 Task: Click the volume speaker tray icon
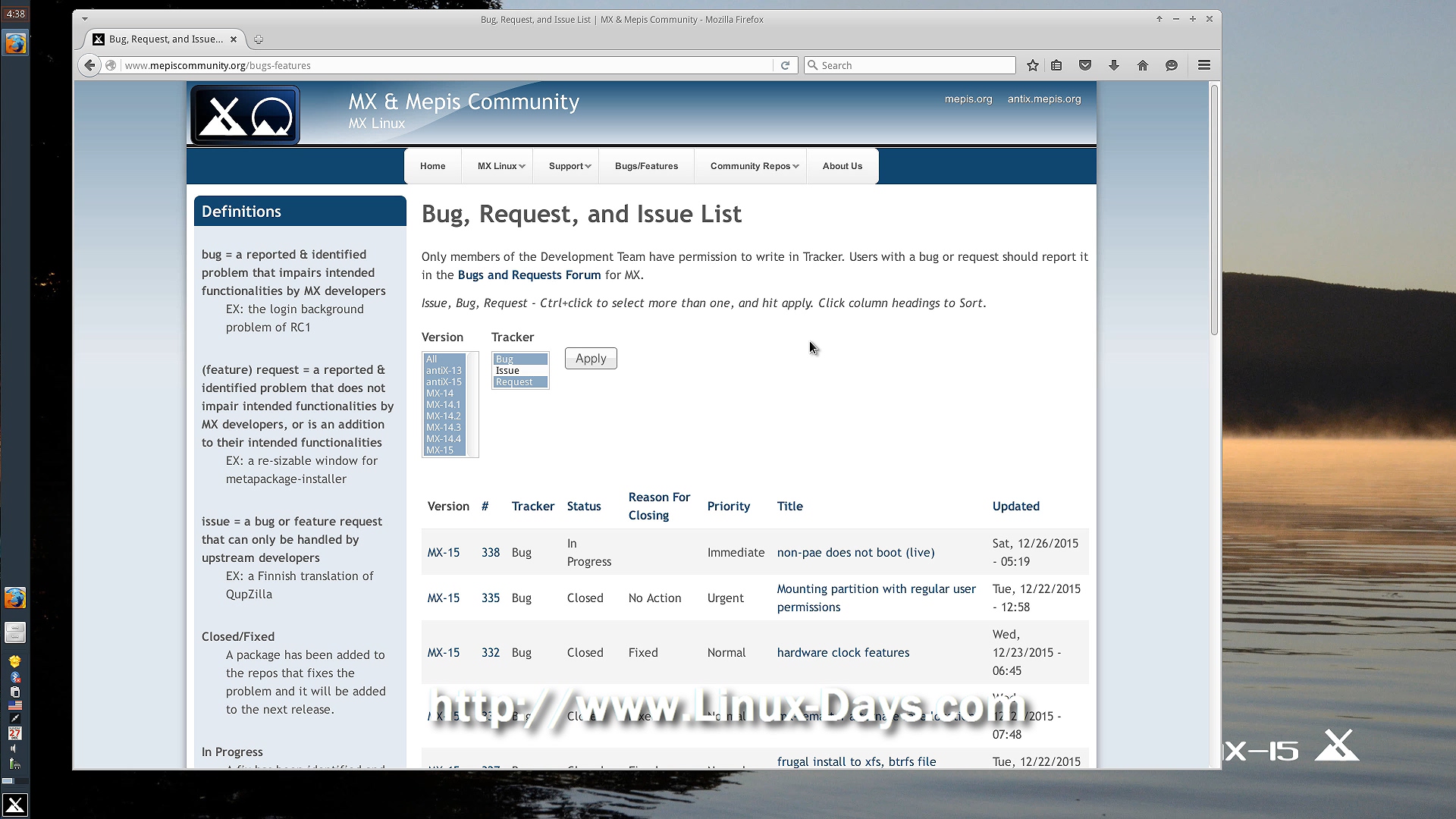point(13,749)
